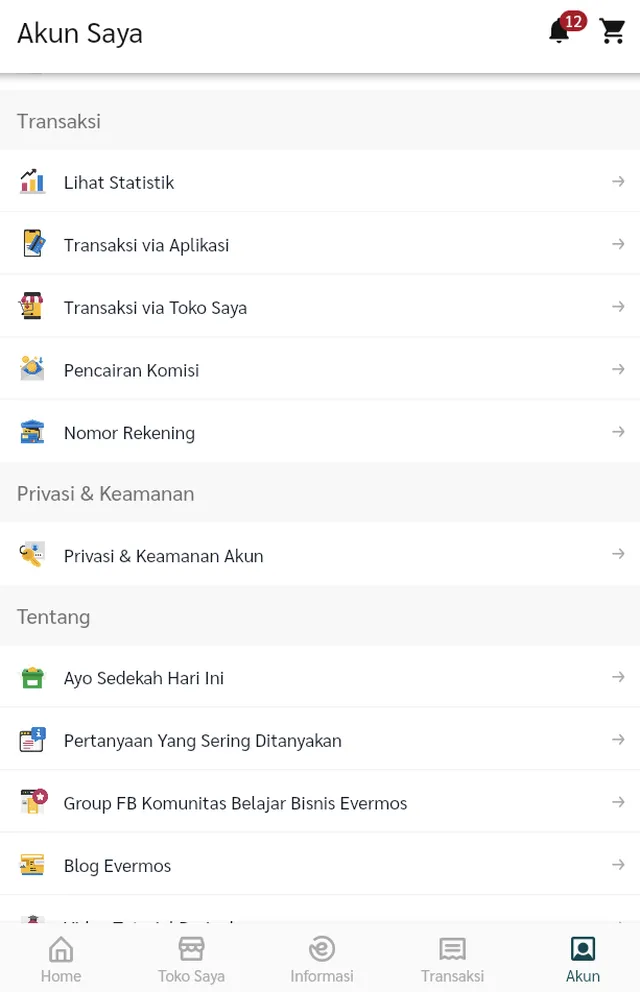640x992 pixels.
Task: Select the Nomor Rekening bank icon
Action: pos(31,432)
